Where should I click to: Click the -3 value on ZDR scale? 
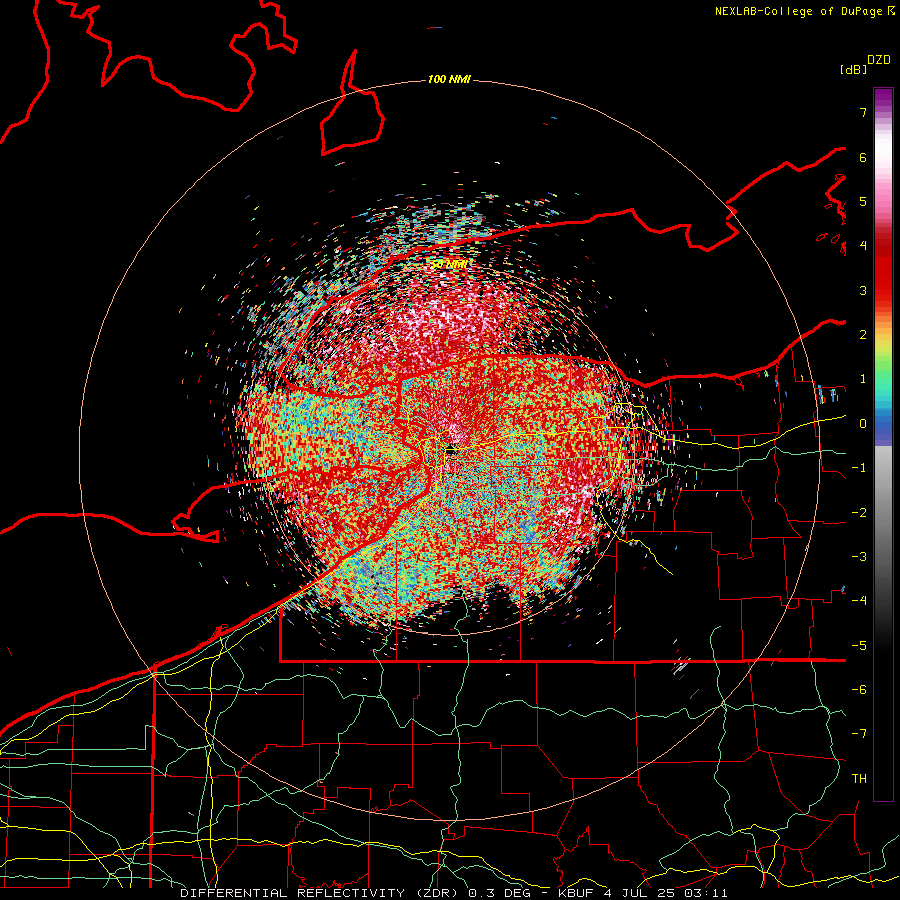(x=859, y=557)
